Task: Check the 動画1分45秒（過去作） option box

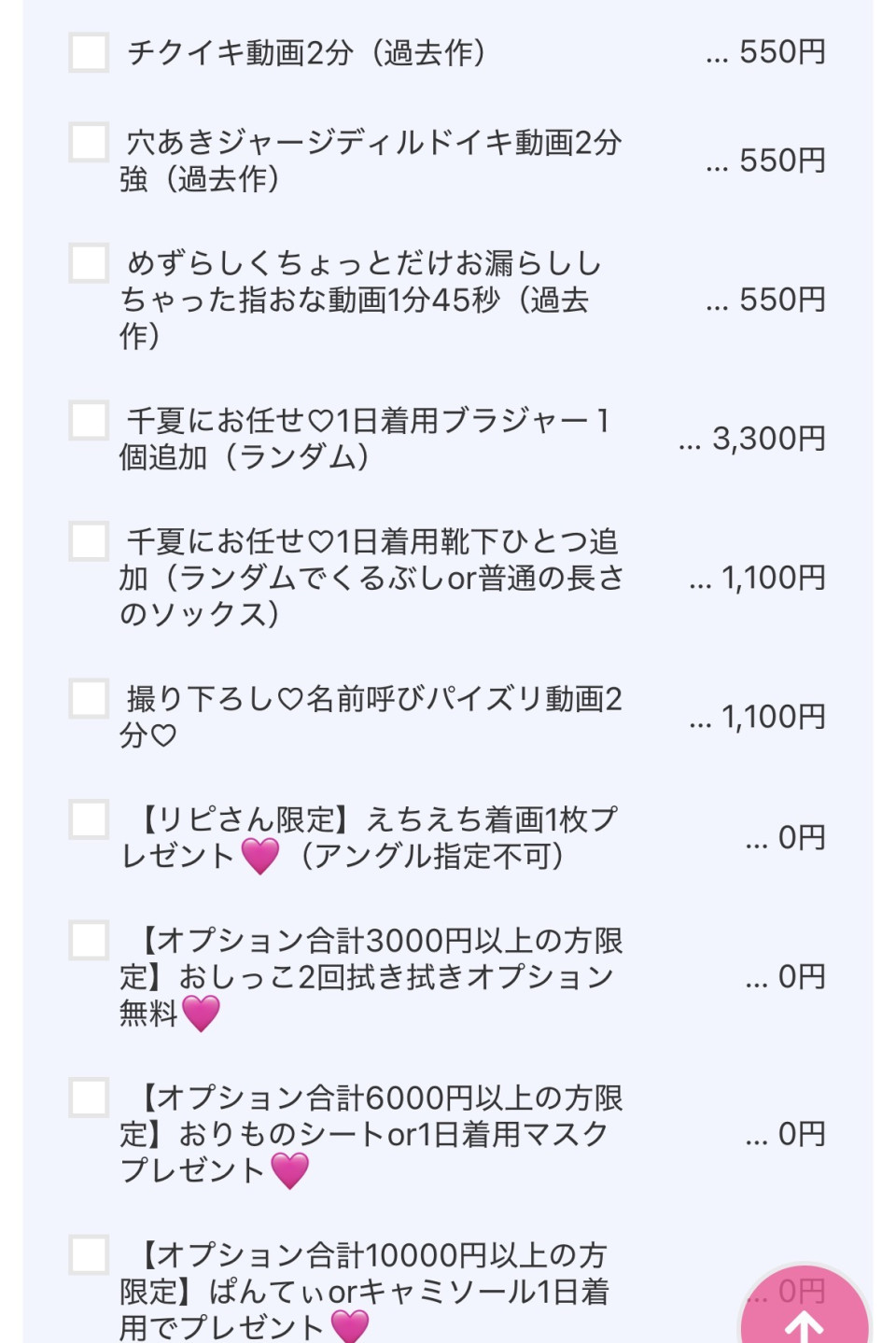Action: click(90, 263)
